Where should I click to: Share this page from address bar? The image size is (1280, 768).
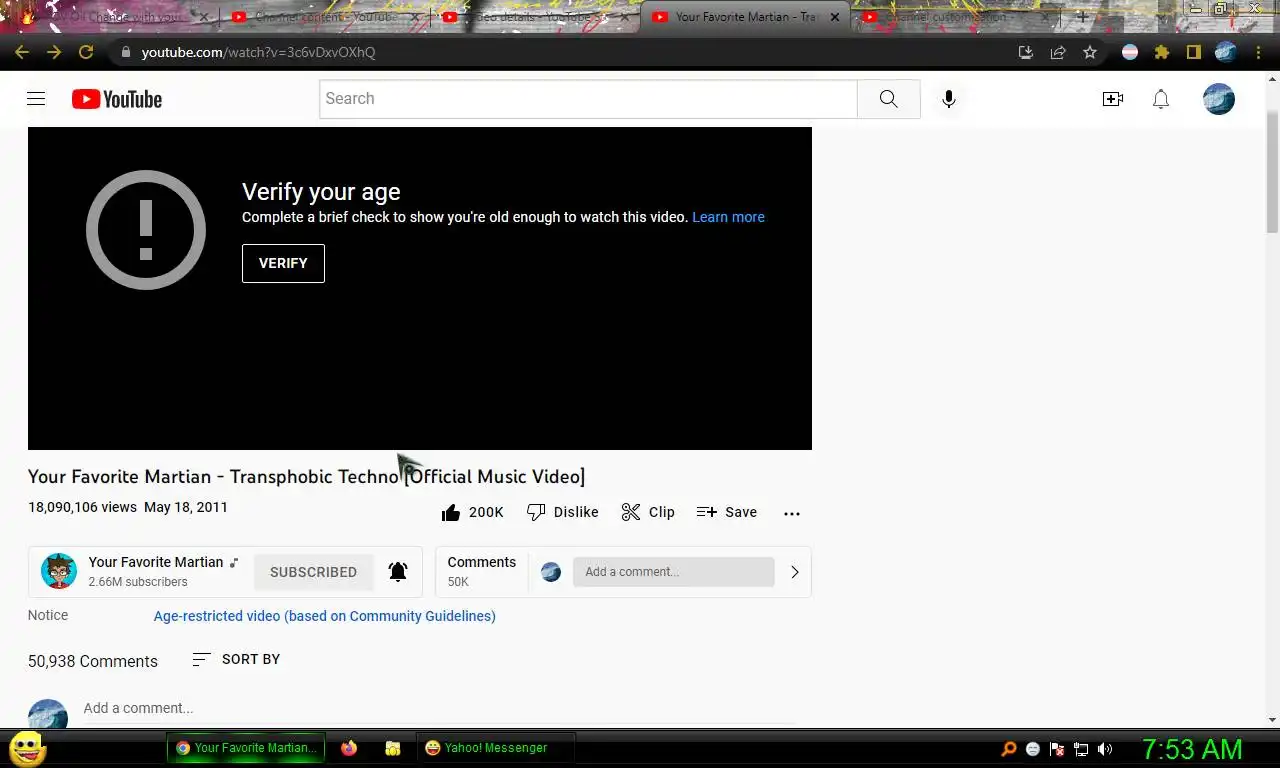[x=1058, y=52]
